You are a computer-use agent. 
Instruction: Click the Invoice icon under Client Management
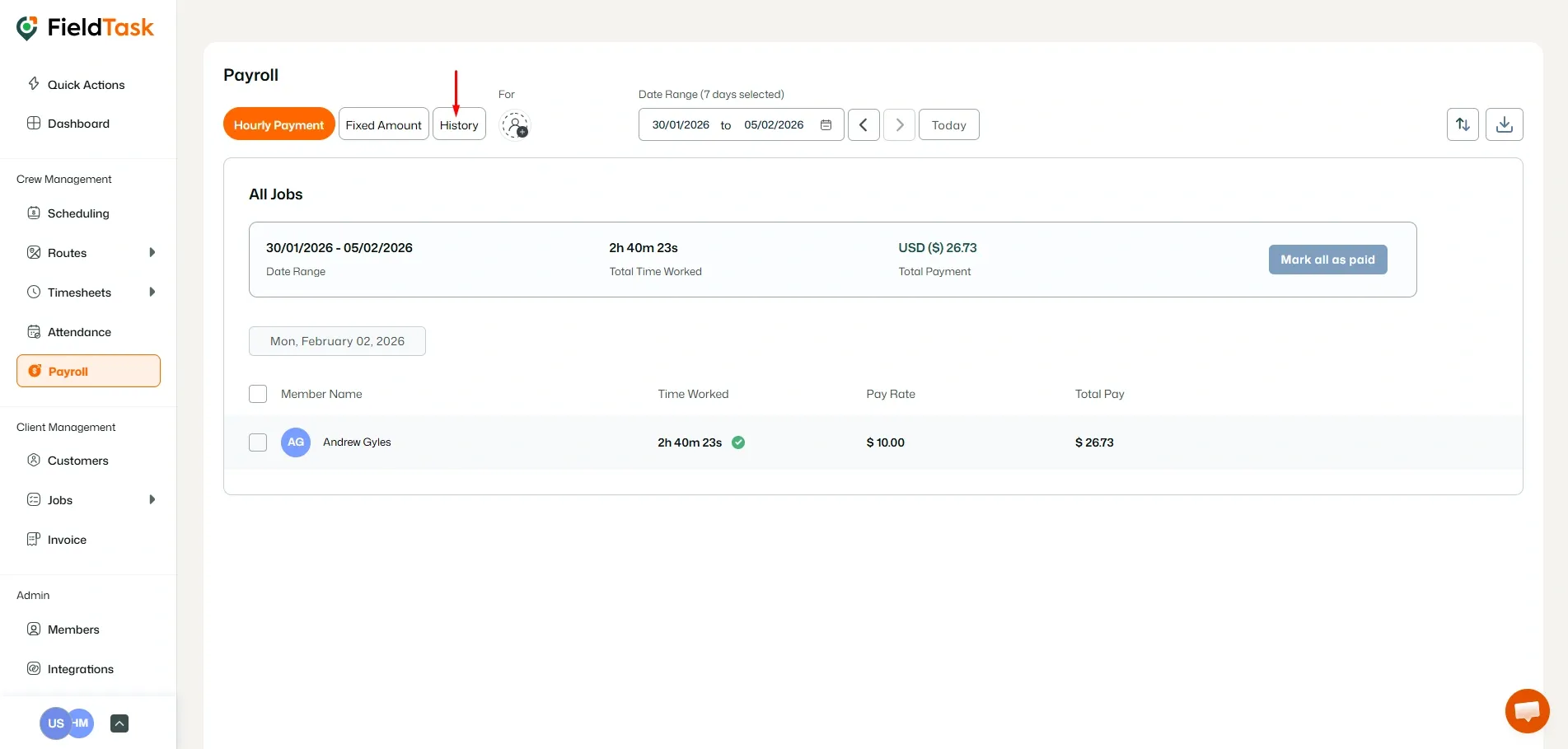(x=34, y=539)
